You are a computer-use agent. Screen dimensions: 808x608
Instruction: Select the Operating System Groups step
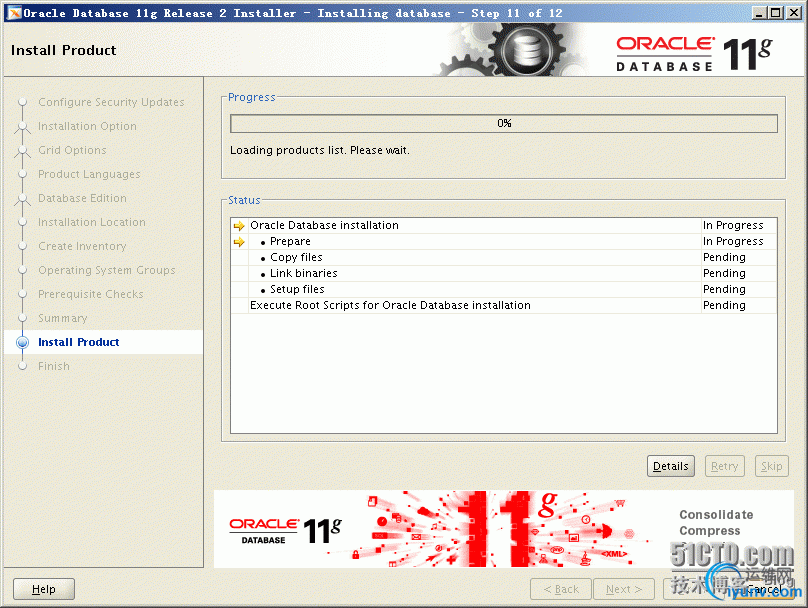[x=107, y=270]
